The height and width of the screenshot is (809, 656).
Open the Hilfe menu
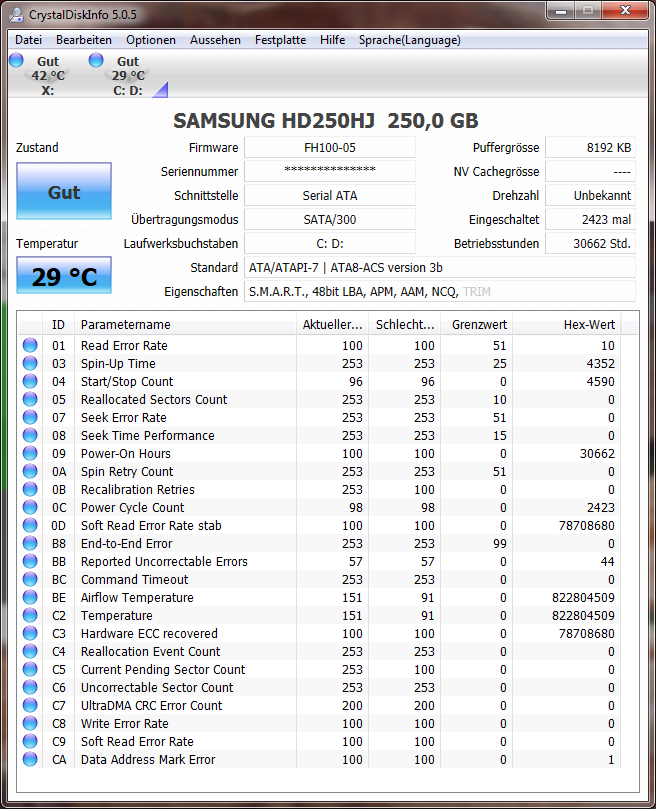(x=332, y=40)
